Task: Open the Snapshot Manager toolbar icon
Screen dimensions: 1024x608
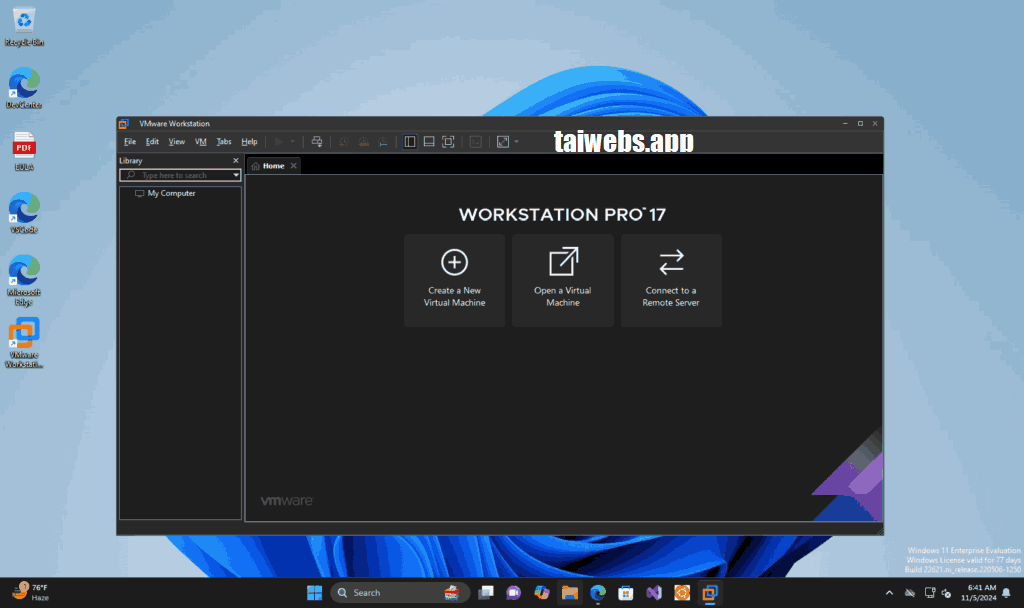Action: click(x=383, y=142)
